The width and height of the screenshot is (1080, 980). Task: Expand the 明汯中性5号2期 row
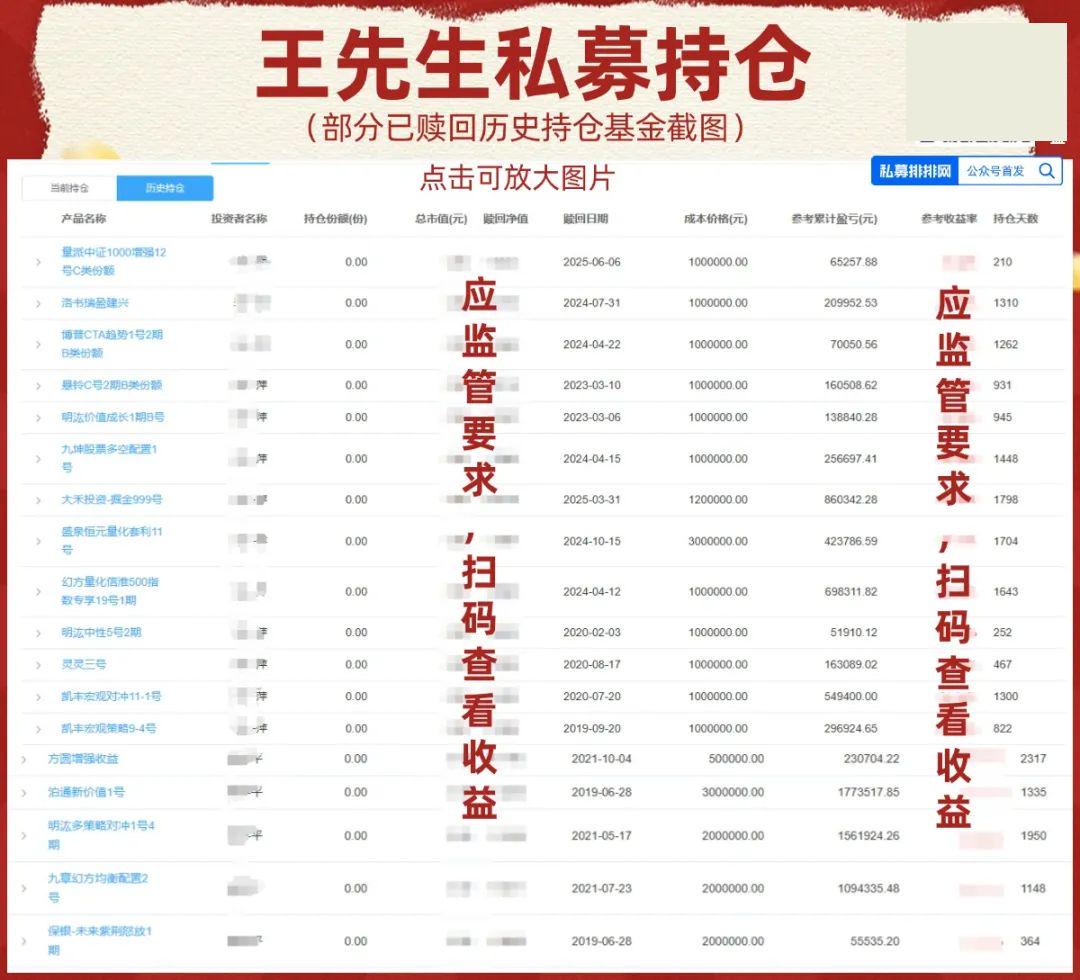coord(39,633)
